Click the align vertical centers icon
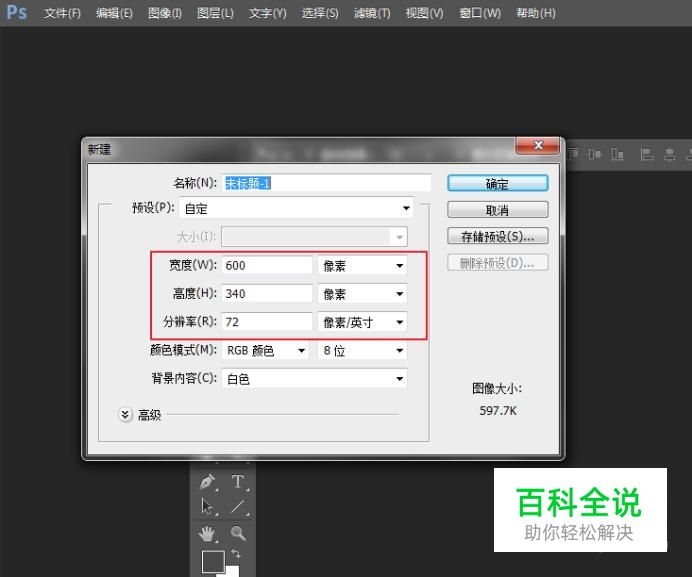Viewport: 692px width, 577px height. pos(594,154)
